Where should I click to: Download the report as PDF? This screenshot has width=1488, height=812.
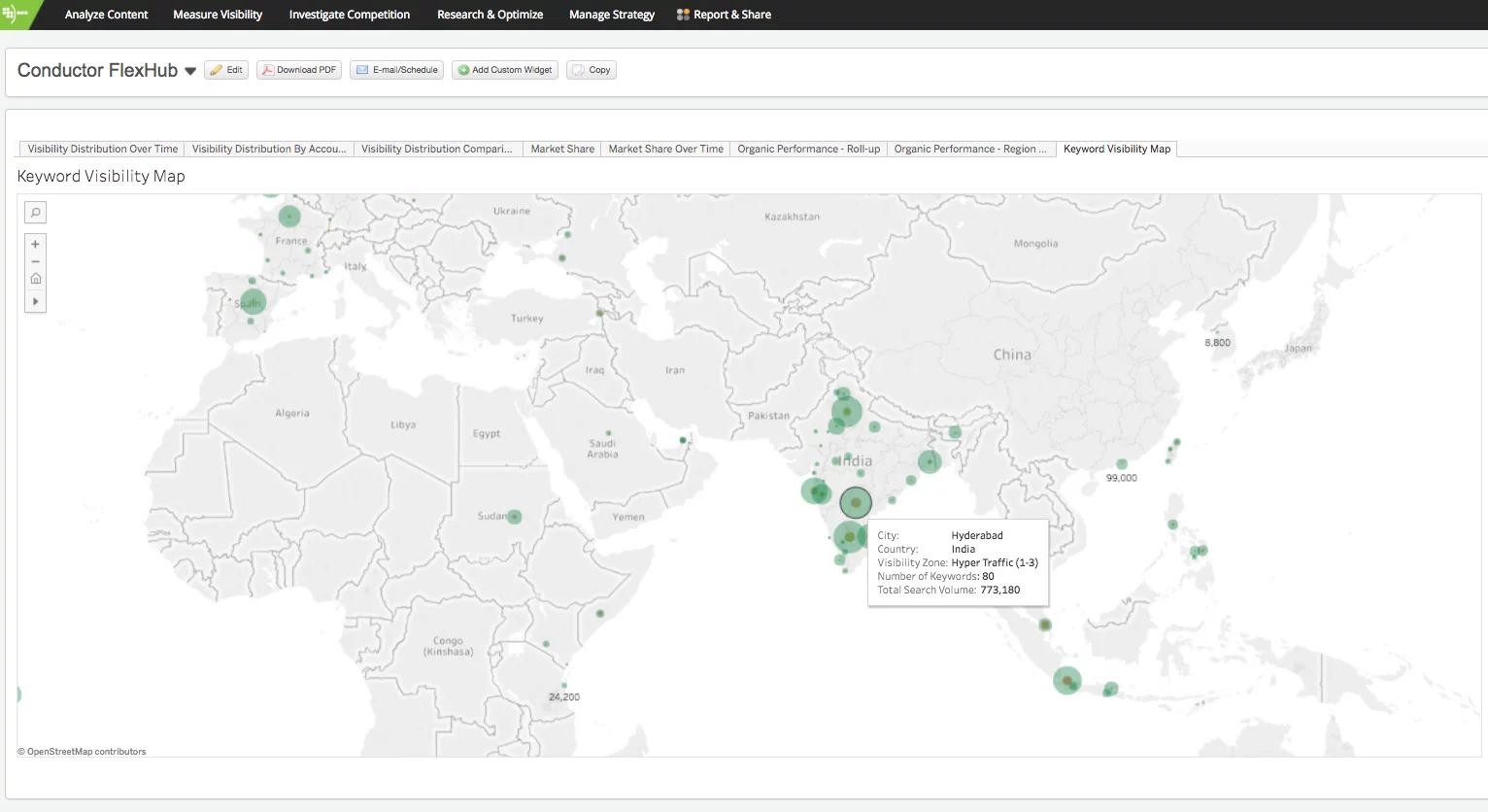pos(299,70)
